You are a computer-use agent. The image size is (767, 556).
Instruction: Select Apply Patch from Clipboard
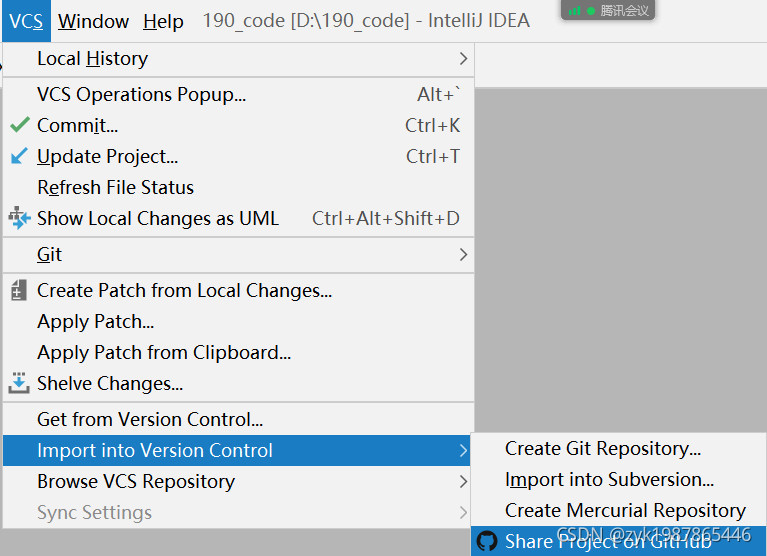238,352
